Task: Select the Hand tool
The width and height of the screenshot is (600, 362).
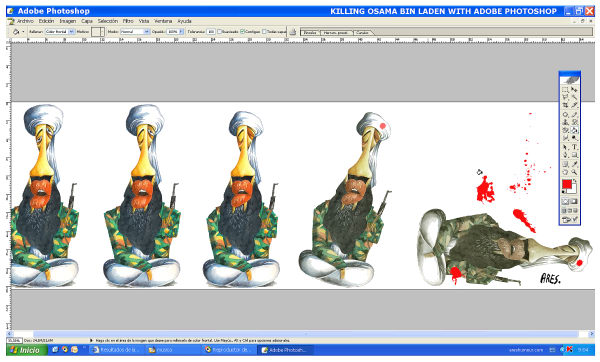Action: 565,172
